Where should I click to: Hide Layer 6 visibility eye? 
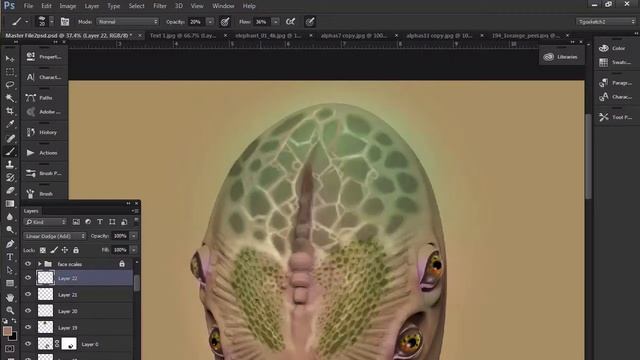point(28,344)
